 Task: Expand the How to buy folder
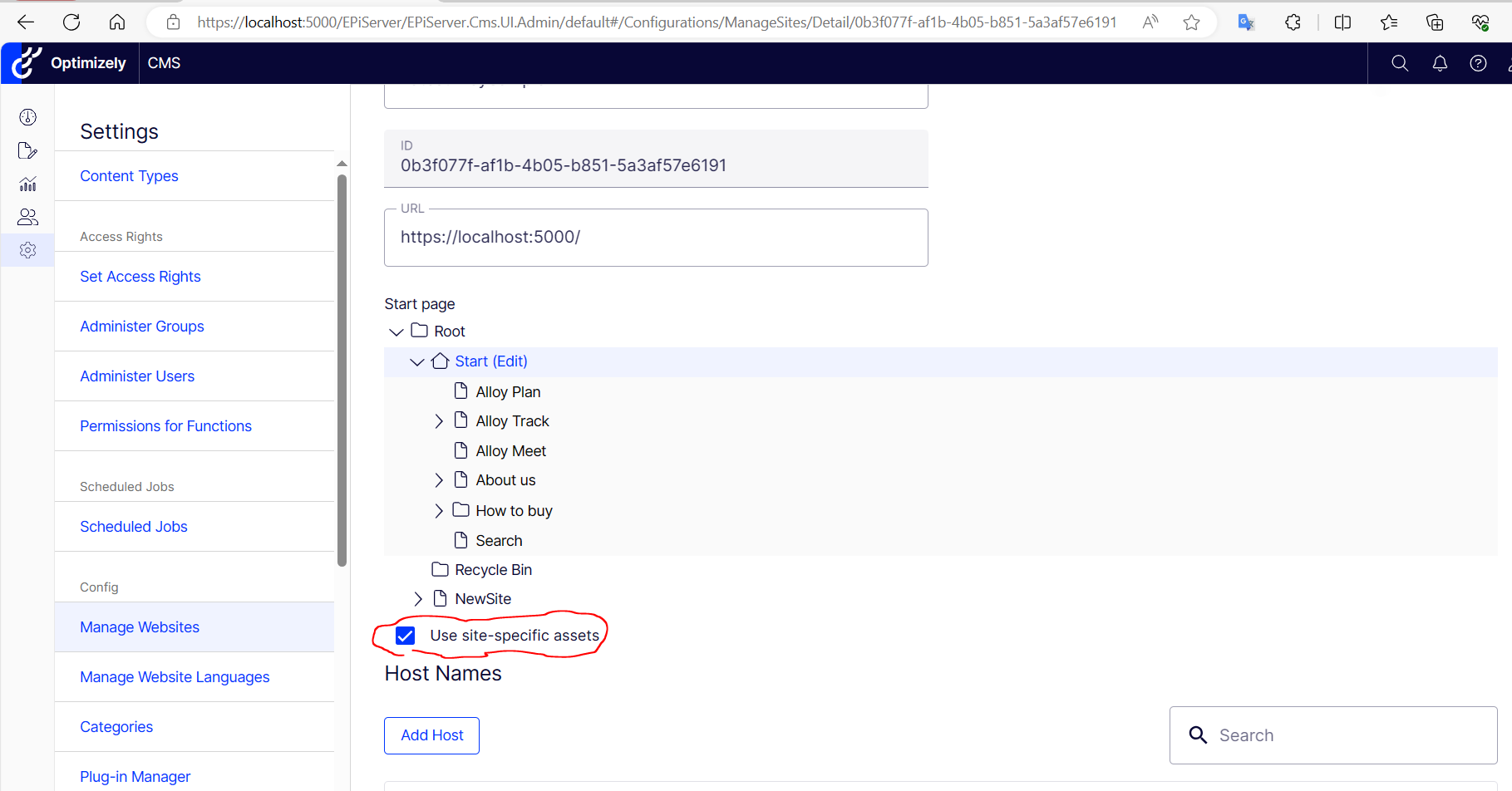439,511
